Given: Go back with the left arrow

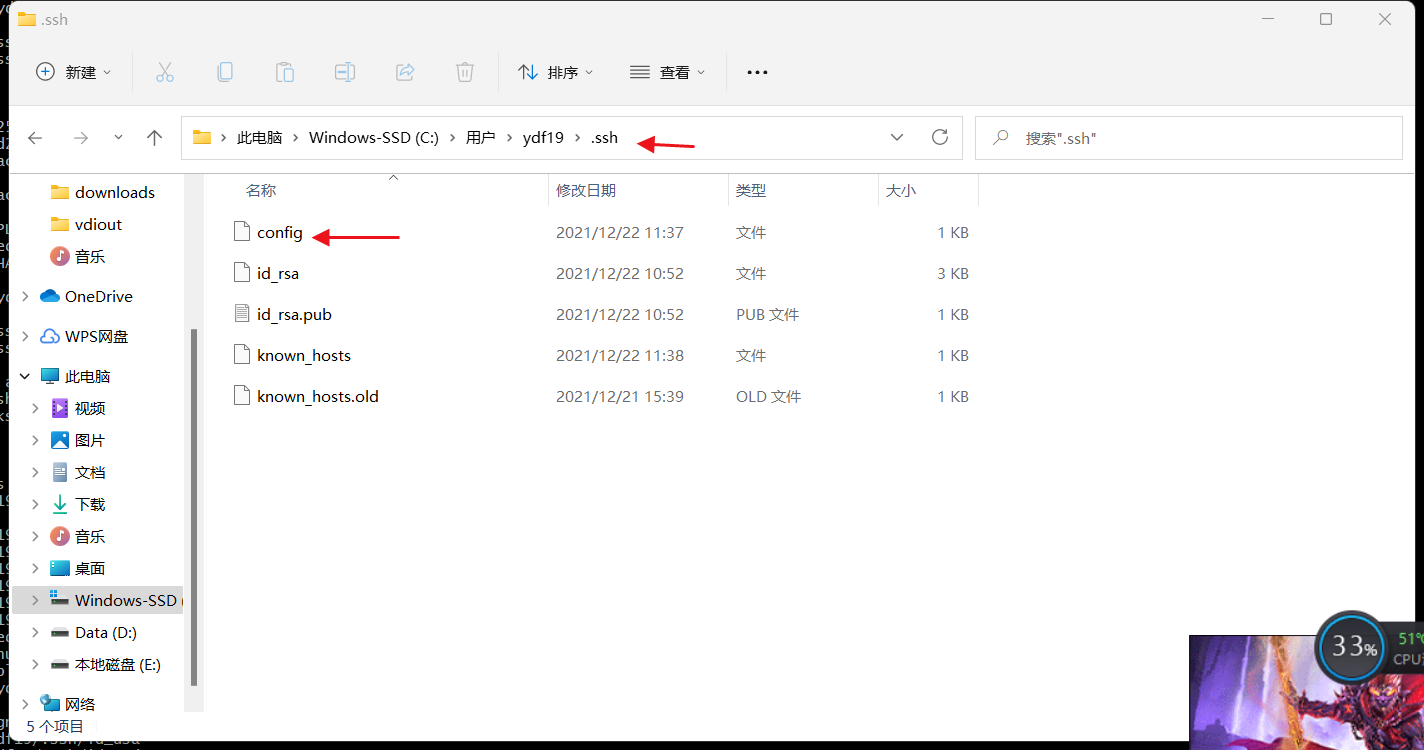Looking at the screenshot, I should pos(35,138).
